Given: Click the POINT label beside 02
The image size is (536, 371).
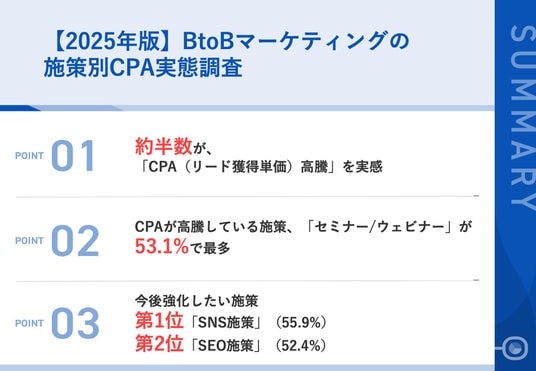Looking at the screenshot, I should click(29, 241).
